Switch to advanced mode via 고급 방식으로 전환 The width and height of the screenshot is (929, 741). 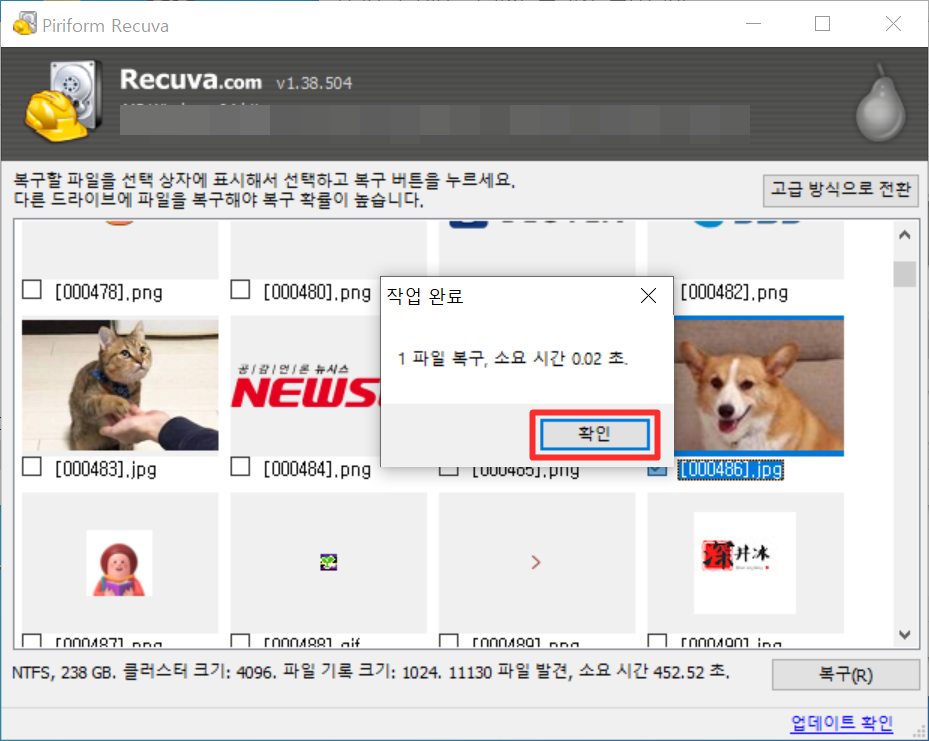tap(840, 190)
